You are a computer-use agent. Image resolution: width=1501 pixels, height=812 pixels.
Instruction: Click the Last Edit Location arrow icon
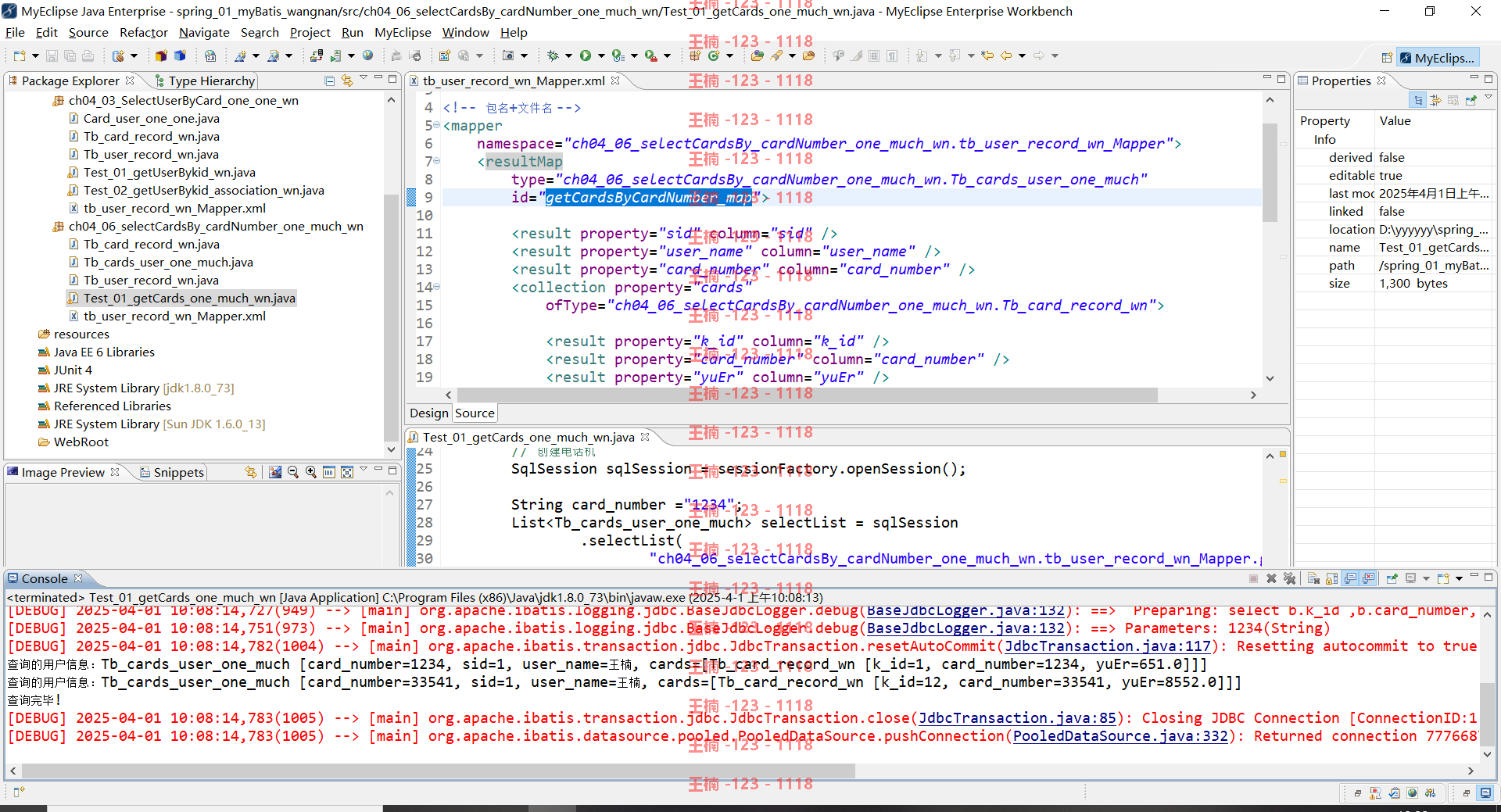987,55
